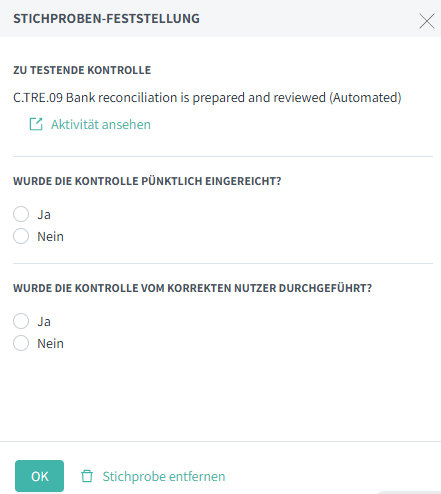Click the Ja label under pünktlich eingereicht
This screenshot has height=494, width=441.
[x=44, y=215]
